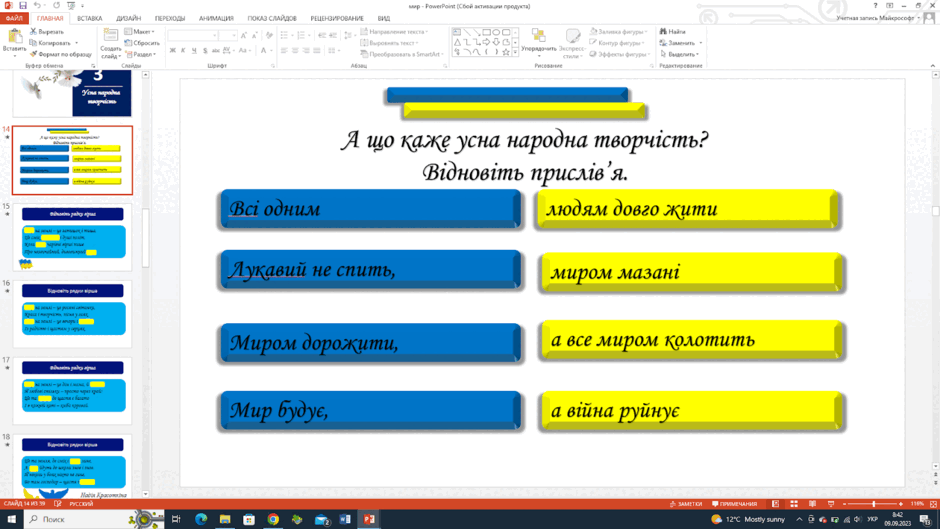Click the Undo arrow in title bar
This screenshot has height=529, width=940.
click(x=37, y=5)
